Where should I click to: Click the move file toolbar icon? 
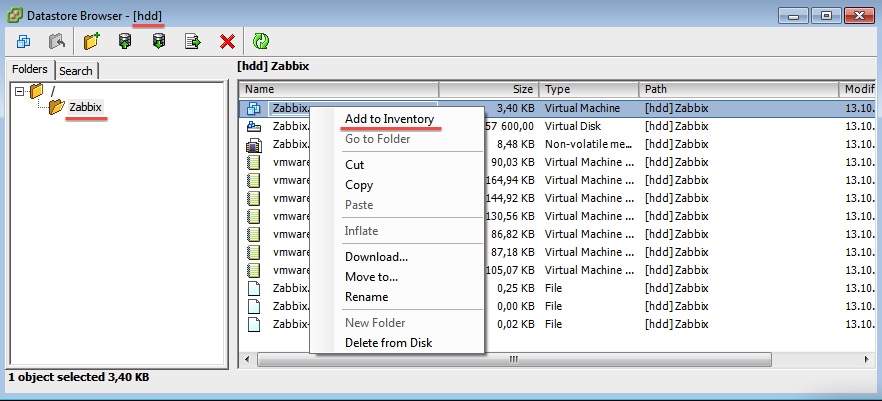click(192, 42)
